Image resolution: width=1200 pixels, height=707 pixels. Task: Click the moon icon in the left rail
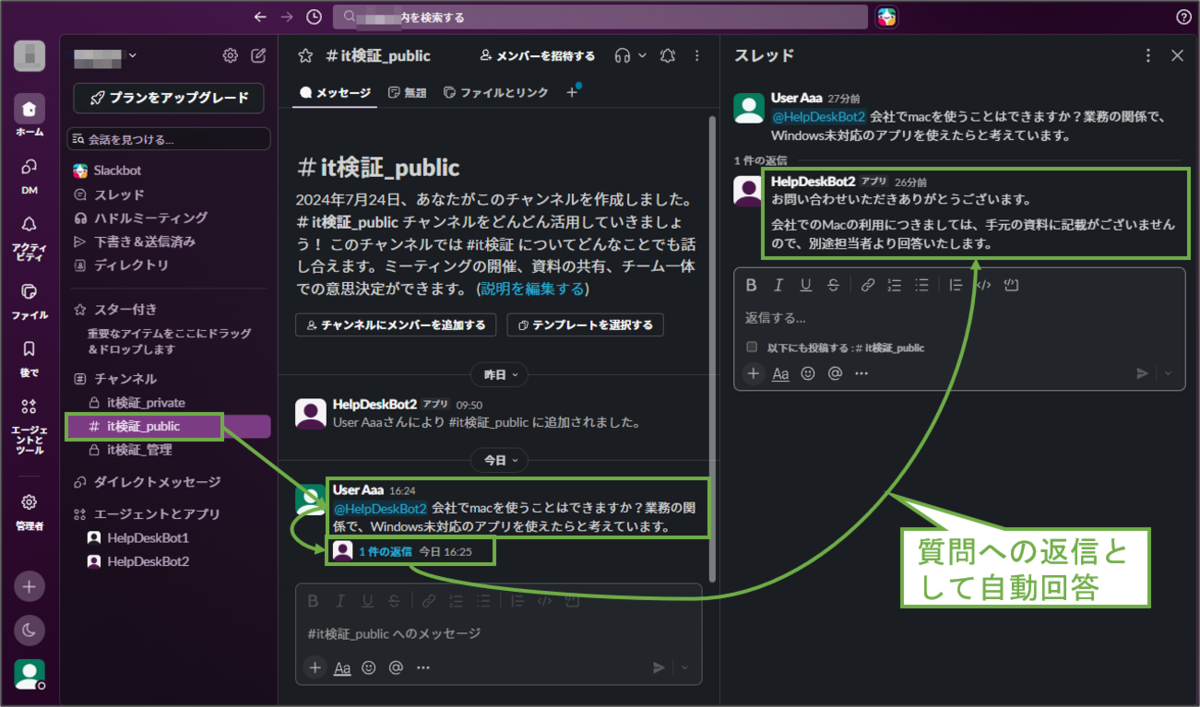click(29, 630)
